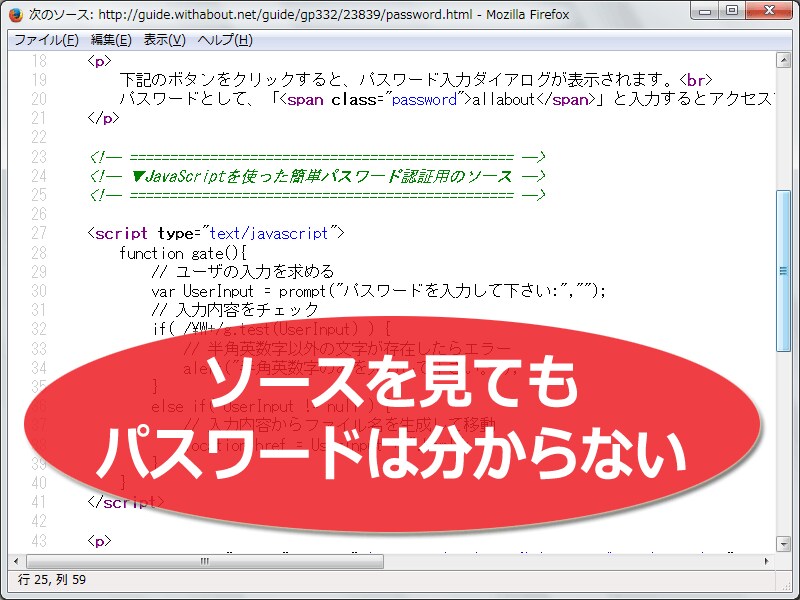800x600 pixels.
Task: Click the opening <p> tag on line 18
Action: point(99,61)
